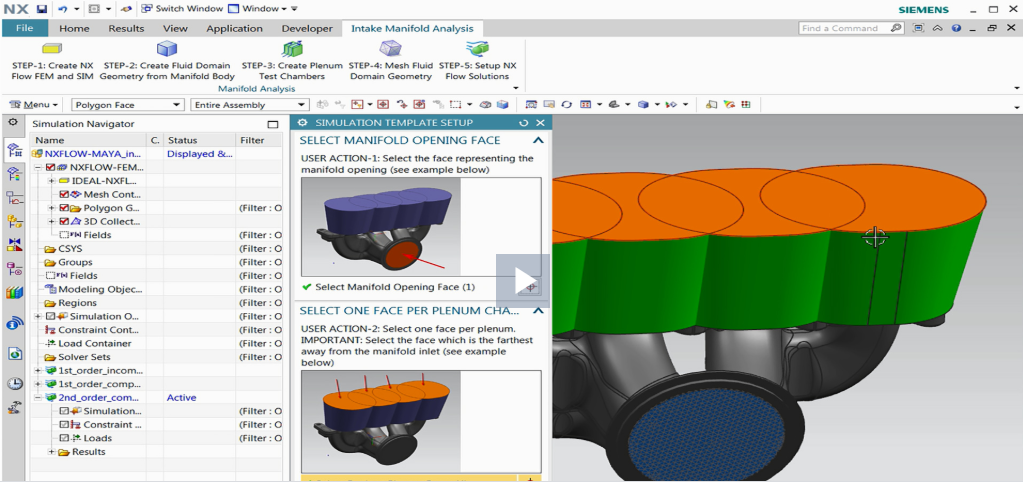Open the blue signal Web sidebar icon
Viewport: 1023px width, 482px height.
(x=14, y=323)
